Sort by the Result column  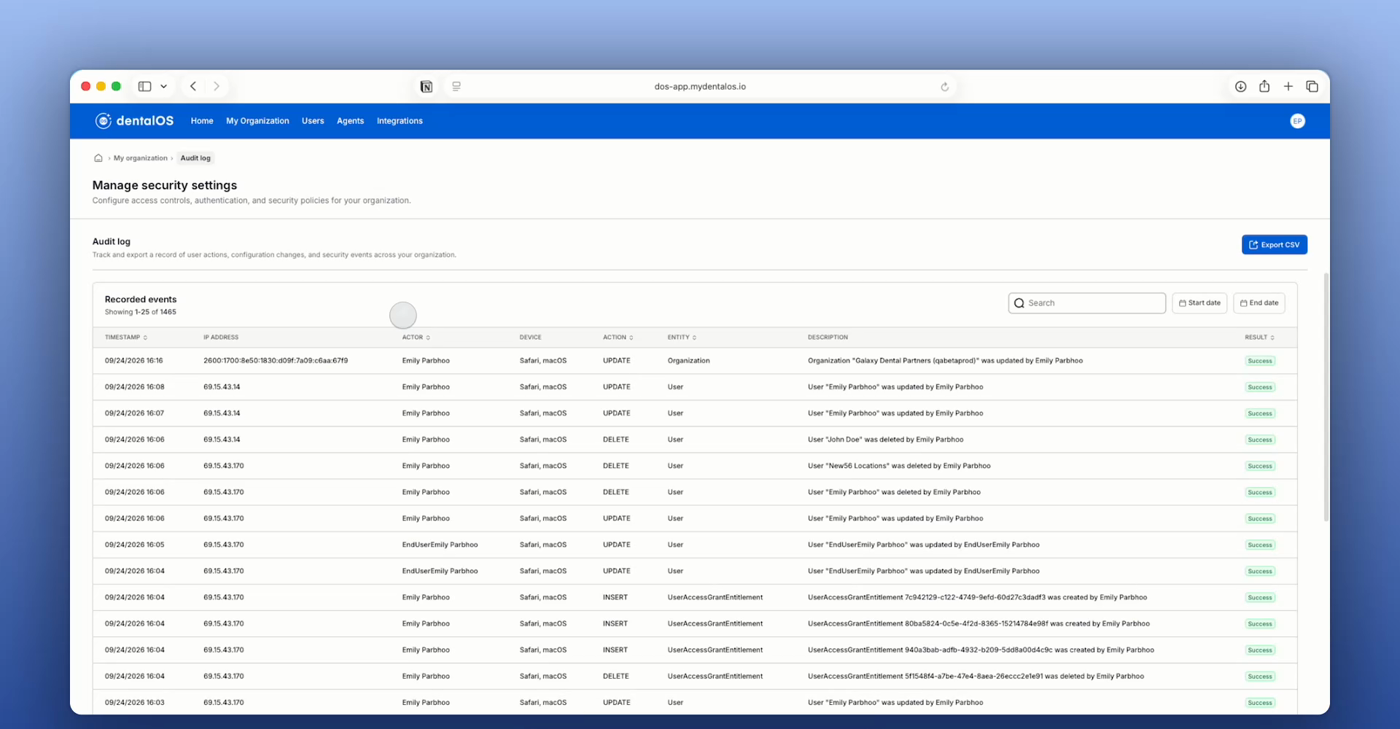(x=1259, y=338)
